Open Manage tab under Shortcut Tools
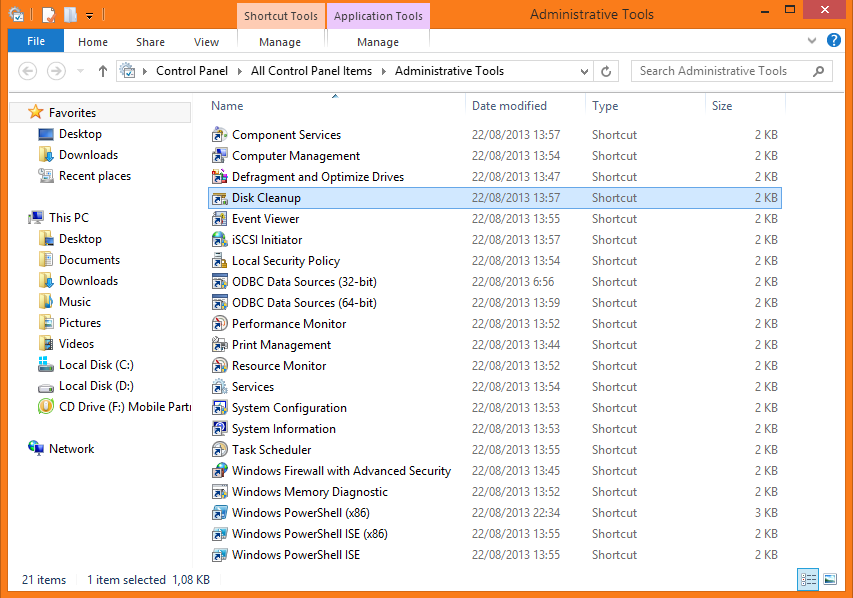The width and height of the screenshot is (853, 598). tap(280, 42)
